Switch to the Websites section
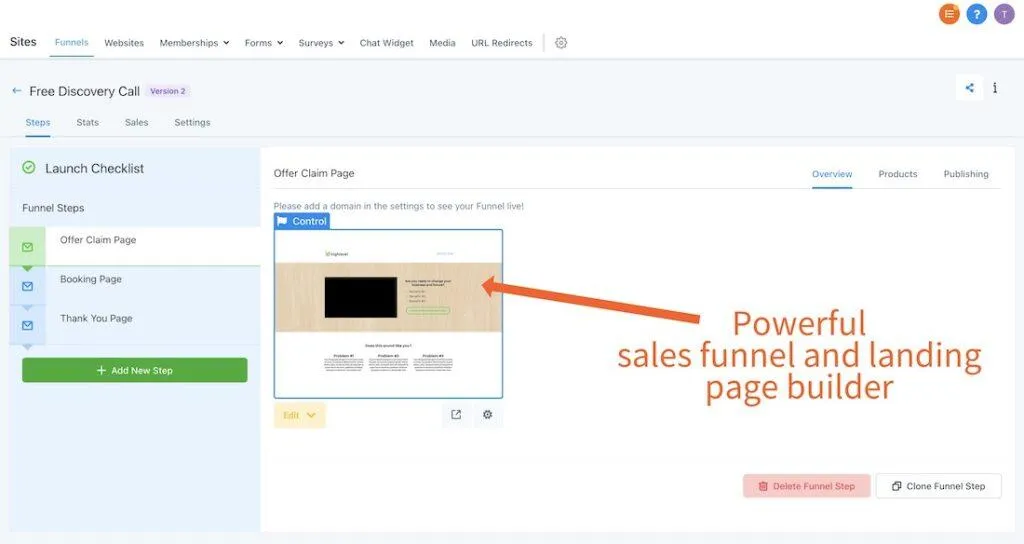Image resolution: width=1024 pixels, height=544 pixels. tap(124, 42)
